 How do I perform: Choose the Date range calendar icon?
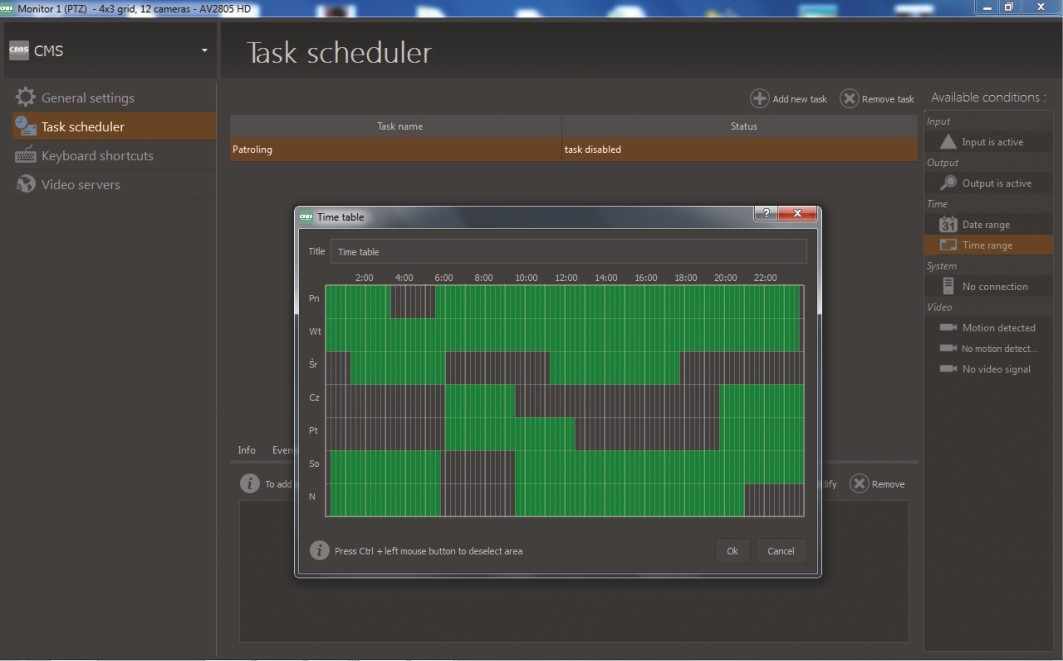tap(947, 224)
